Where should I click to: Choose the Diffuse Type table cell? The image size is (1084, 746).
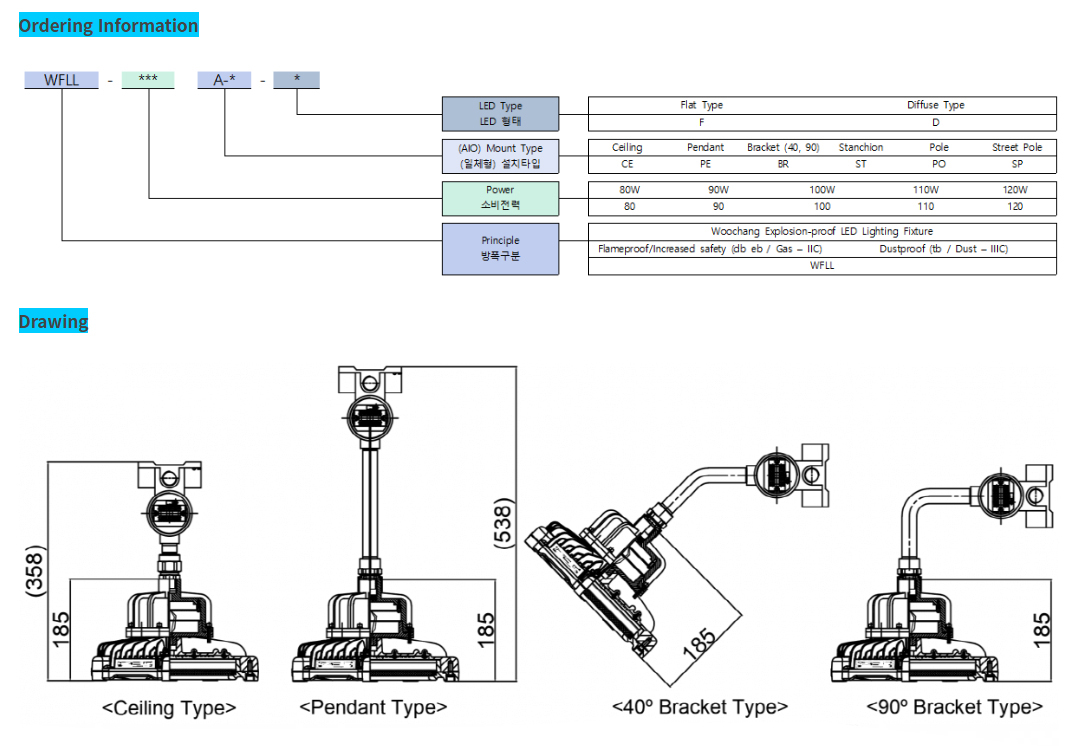935,105
